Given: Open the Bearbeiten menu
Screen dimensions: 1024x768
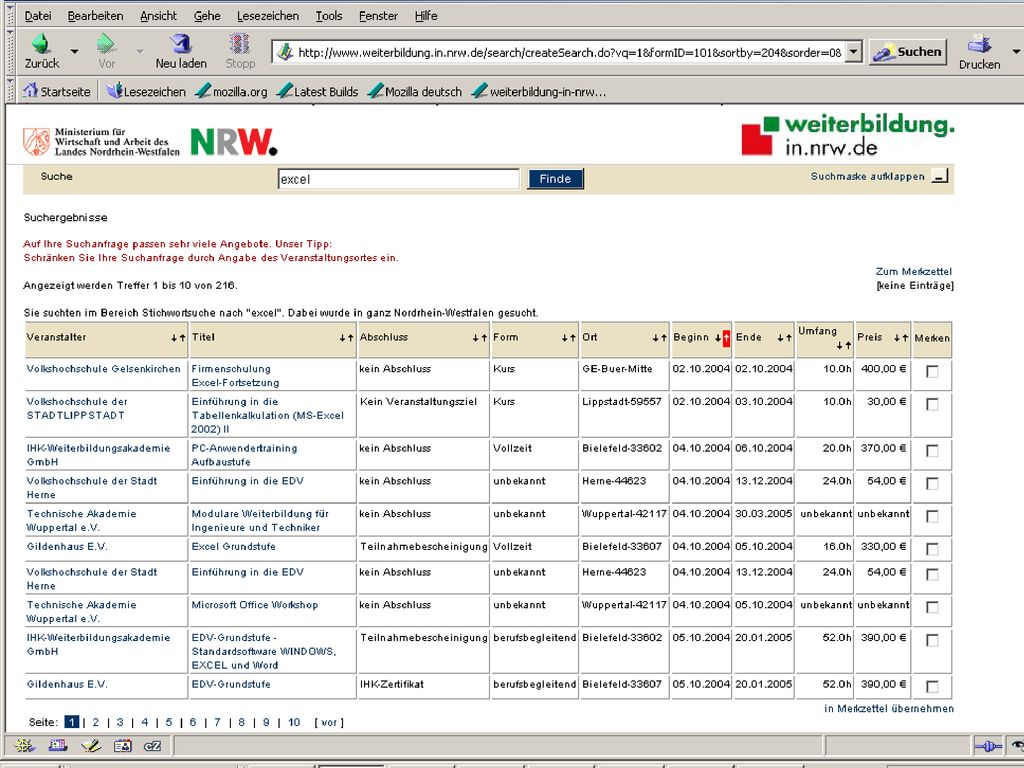Looking at the screenshot, I should tap(95, 16).
